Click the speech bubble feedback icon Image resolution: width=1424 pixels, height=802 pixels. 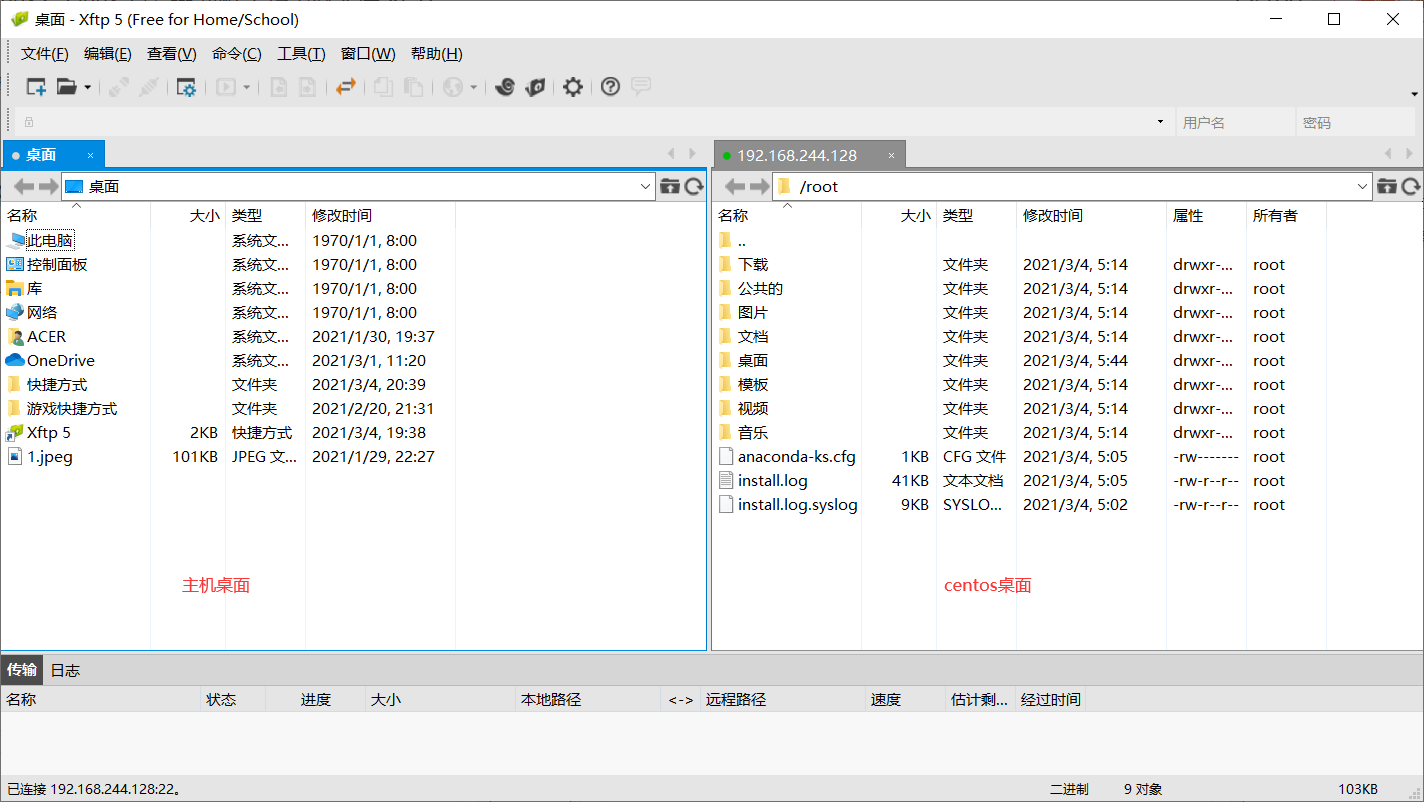pos(641,87)
